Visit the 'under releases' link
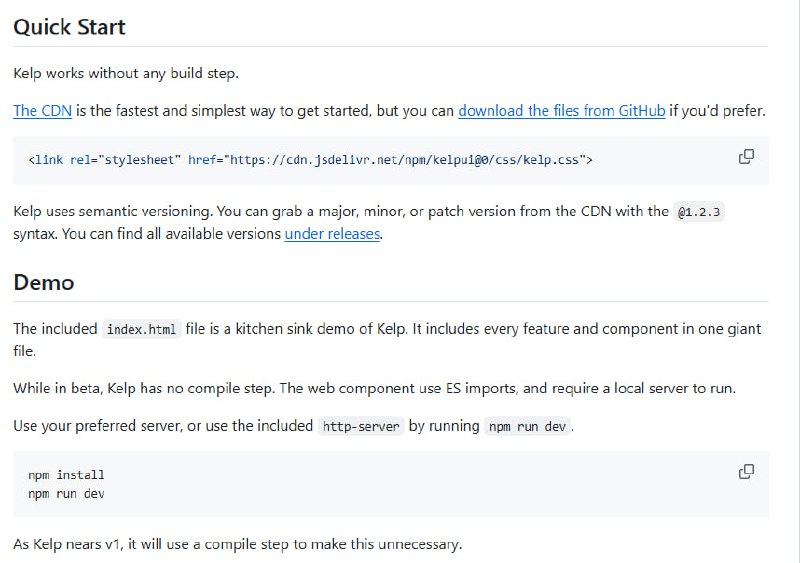The image size is (800, 563). [332, 234]
